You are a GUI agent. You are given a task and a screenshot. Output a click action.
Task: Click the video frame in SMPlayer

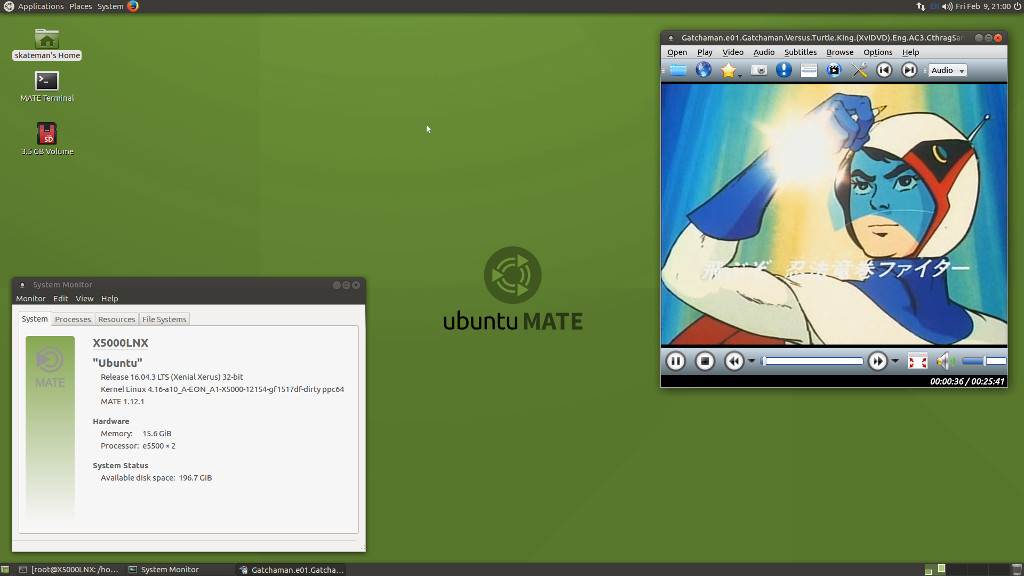[834, 214]
